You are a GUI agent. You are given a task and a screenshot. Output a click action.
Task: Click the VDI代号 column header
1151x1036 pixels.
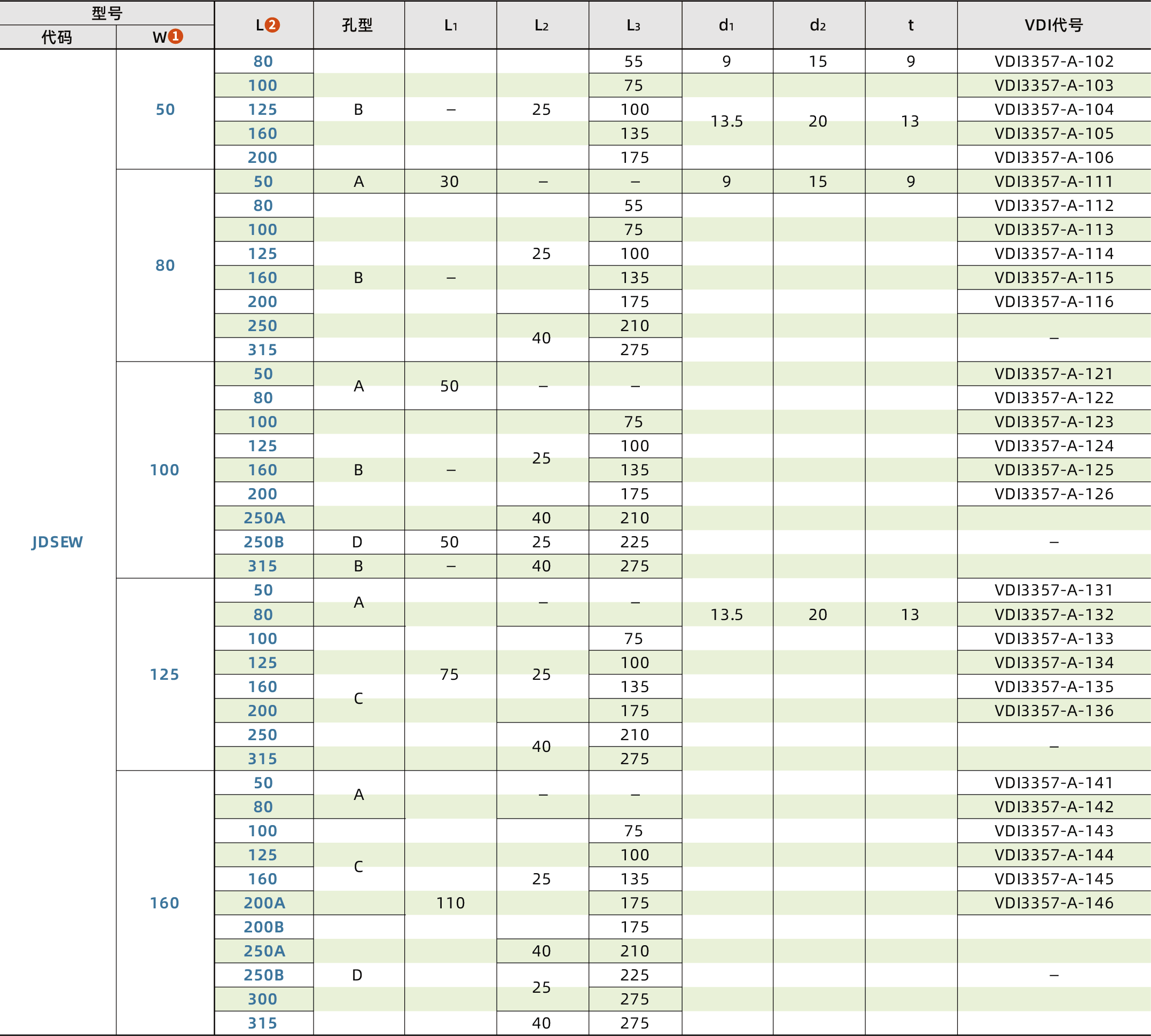(1054, 25)
